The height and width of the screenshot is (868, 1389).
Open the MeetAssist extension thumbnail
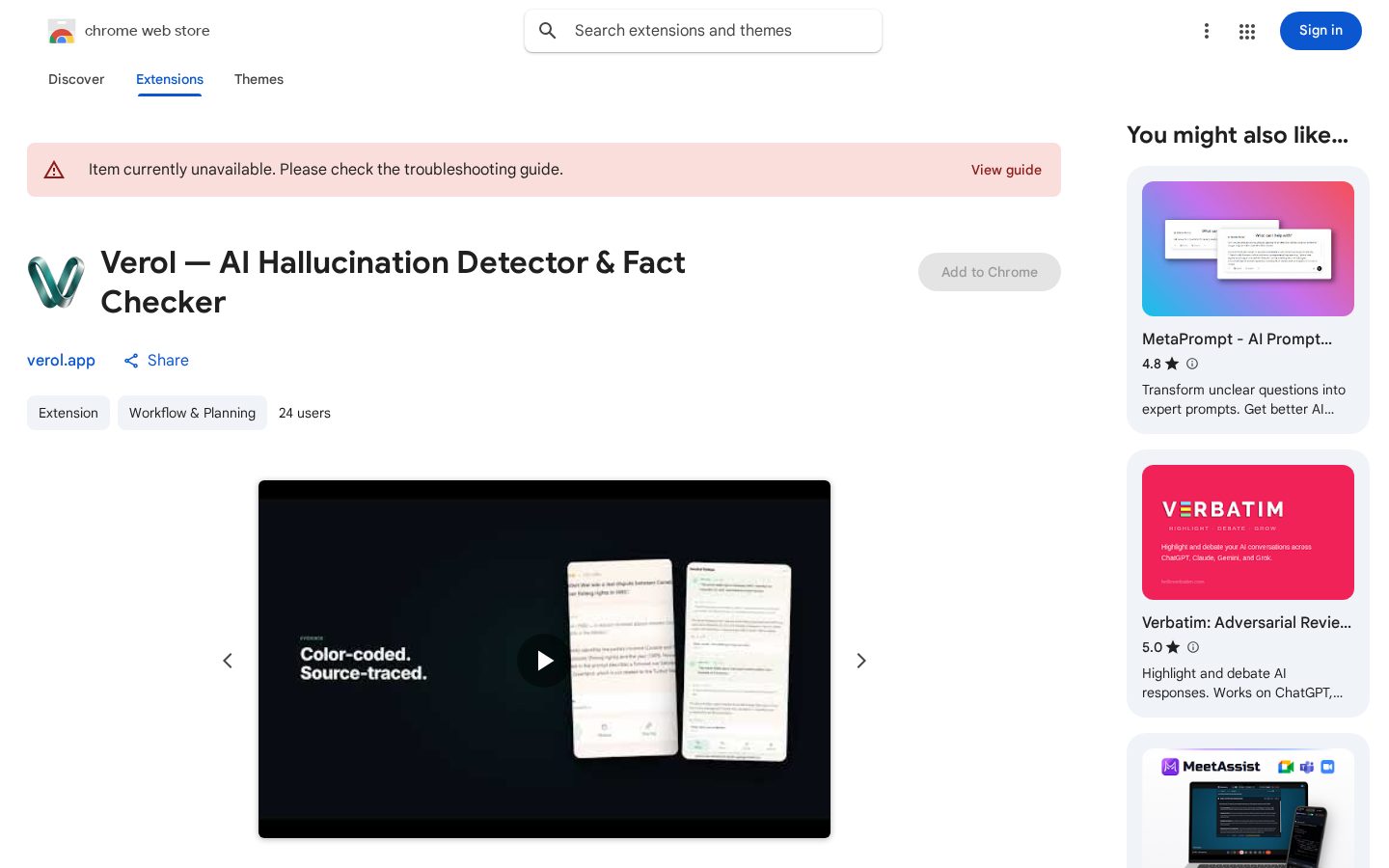pos(1248,808)
